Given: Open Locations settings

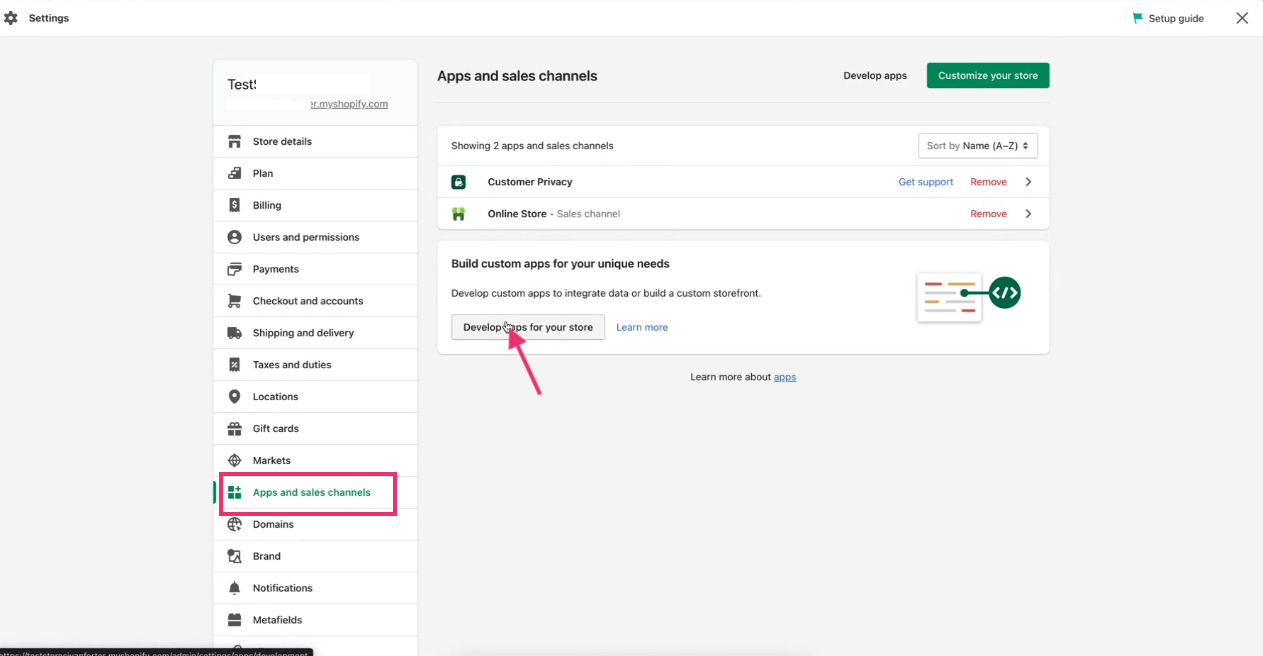Looking at the screenshot, I should click(315, 397).
